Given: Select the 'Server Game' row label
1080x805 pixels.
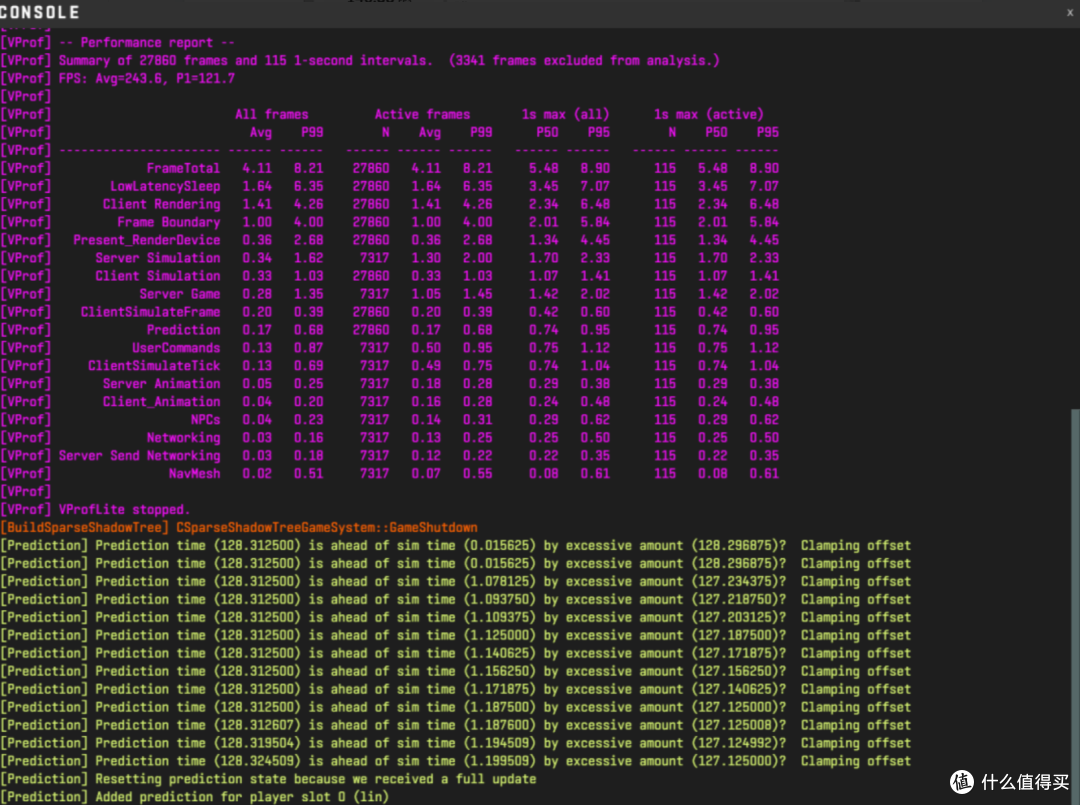Looking at the screenshot, I should pyautogui.click(x=180, y=294).
